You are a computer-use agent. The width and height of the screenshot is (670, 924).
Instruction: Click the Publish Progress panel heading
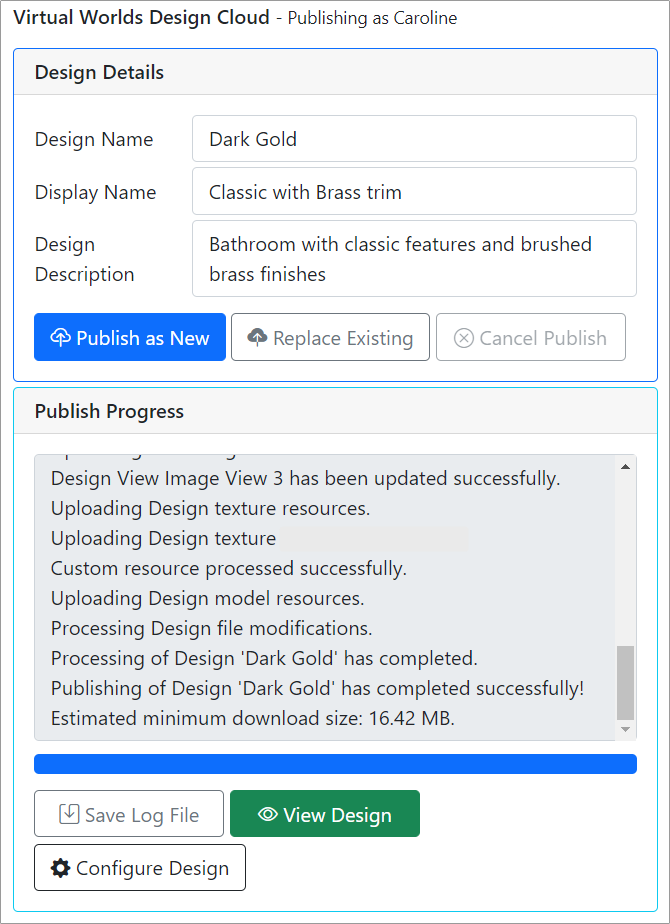pos(109,411)
